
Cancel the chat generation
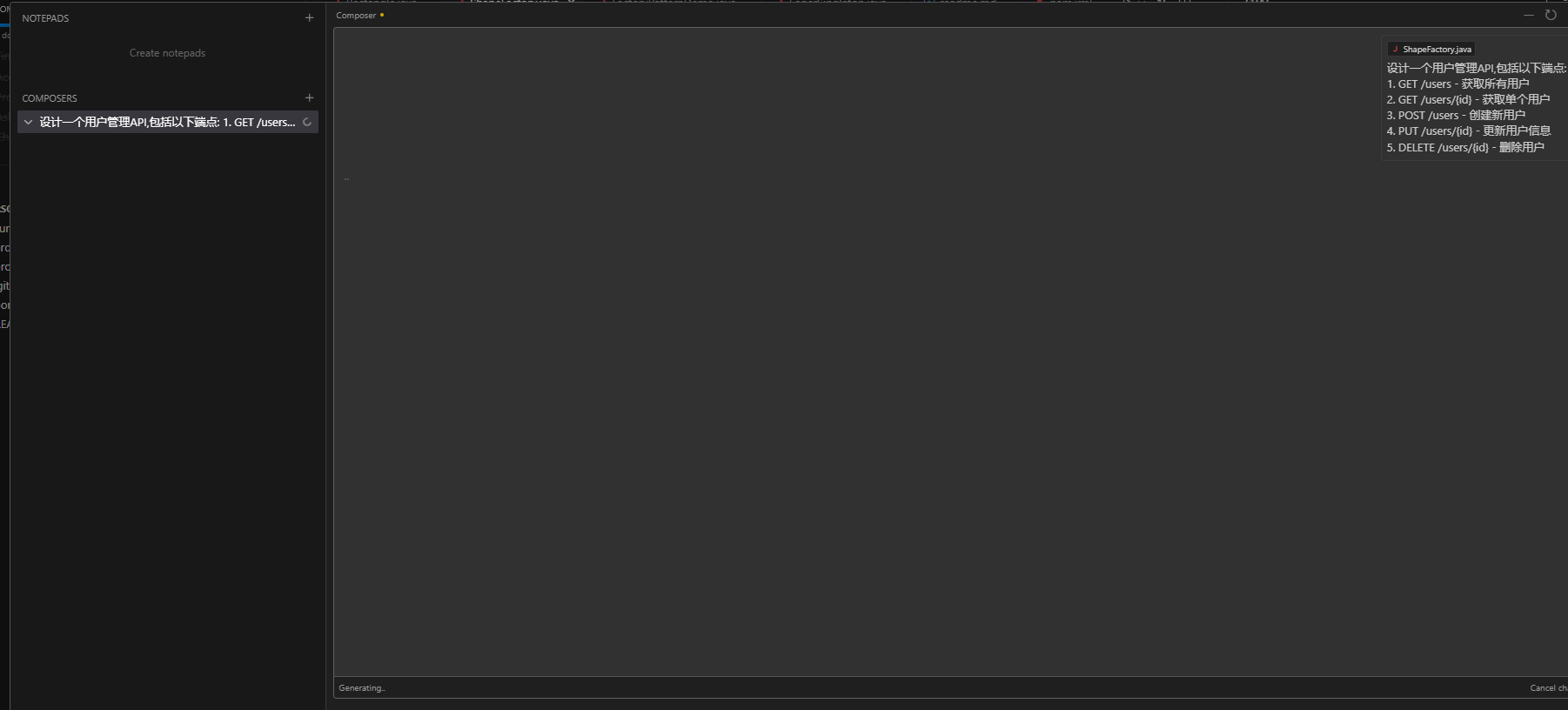click(x=1548, y=688)
